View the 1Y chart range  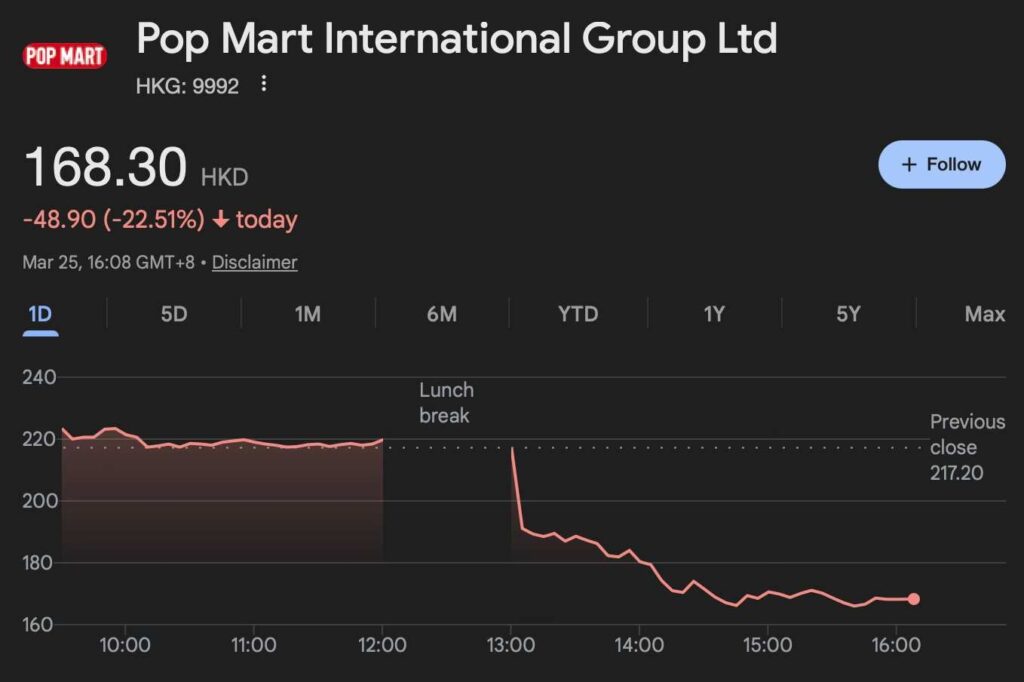coord(713,314)
